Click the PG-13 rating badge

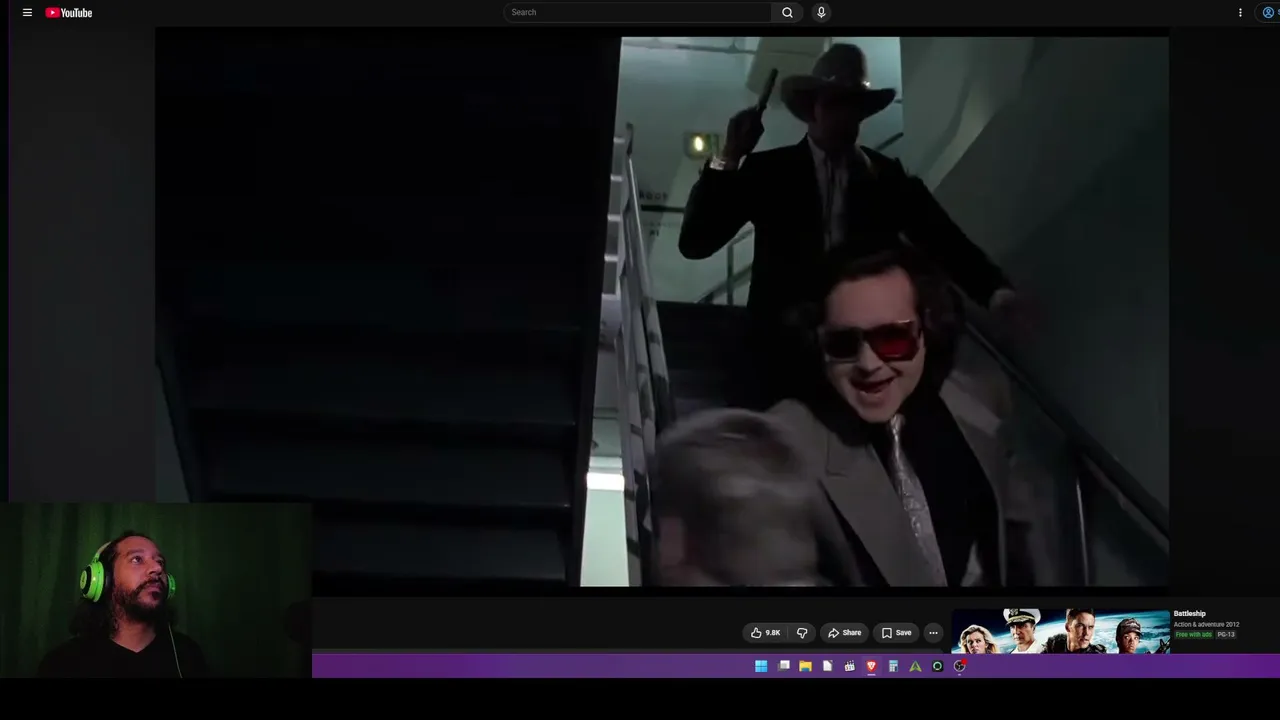(x=1226, y=635)
